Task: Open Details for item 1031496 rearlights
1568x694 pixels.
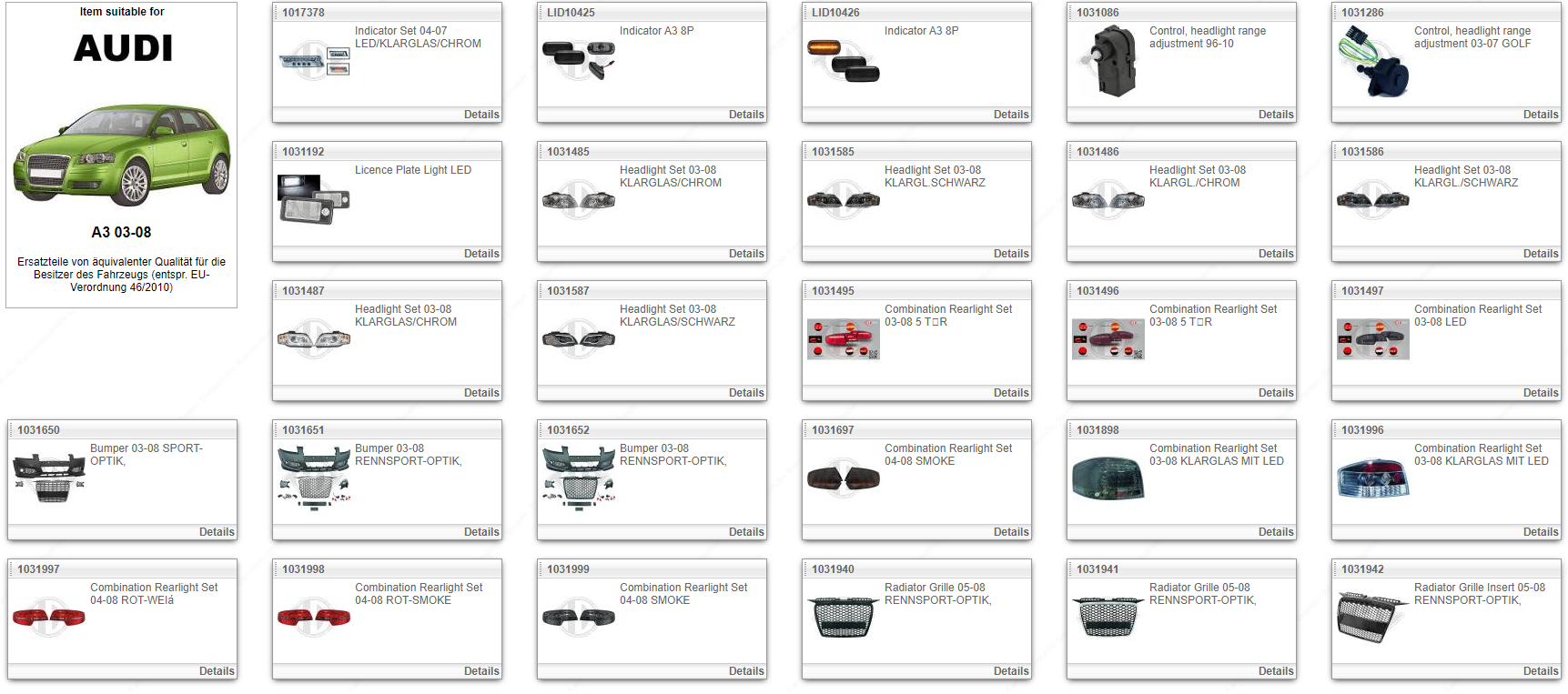Action: pyautogui.click(x=1276, y=393)
